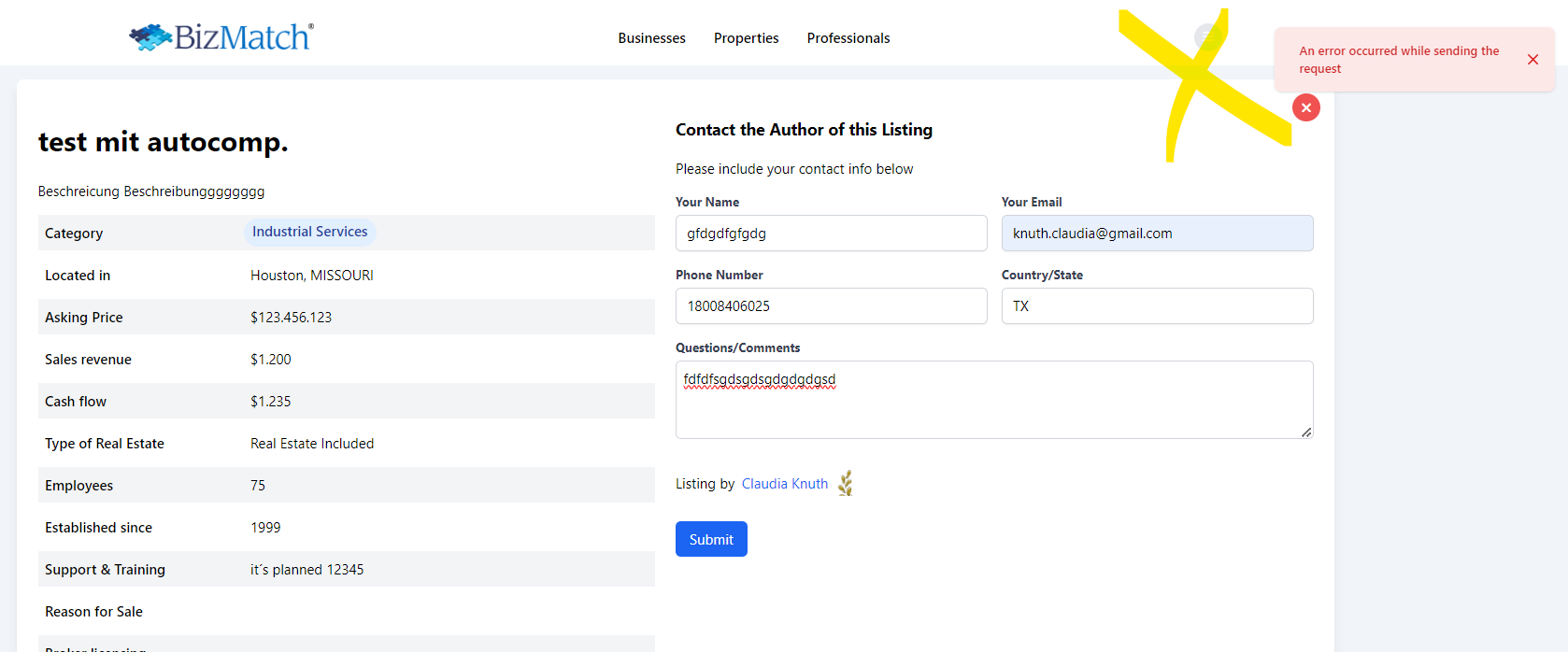
Task: Dismiss the error notification toast
Action: (x=1532, y=60)
